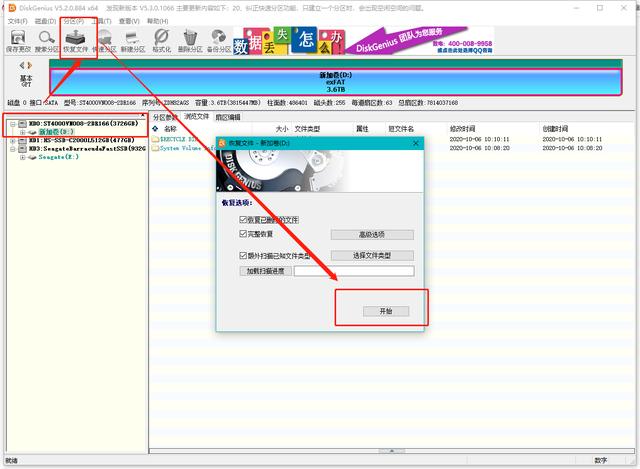Screen dimensions: 640x469
Task: Open the 搜索分区 search partition tool
Action: click(47, 38)
